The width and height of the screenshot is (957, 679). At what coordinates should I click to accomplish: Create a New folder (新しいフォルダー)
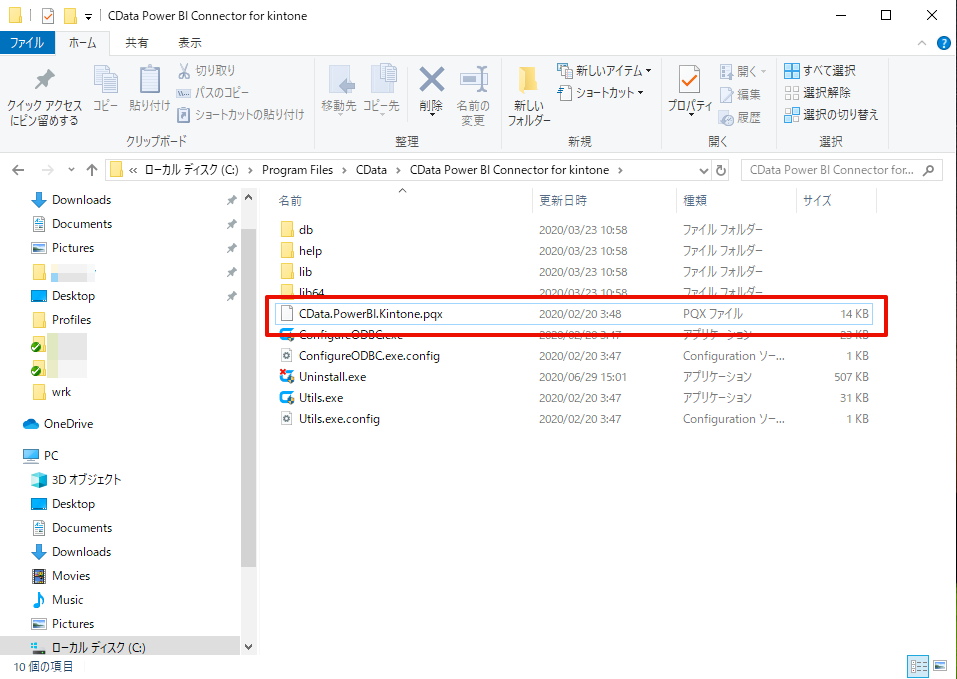(x=529, y=96)
